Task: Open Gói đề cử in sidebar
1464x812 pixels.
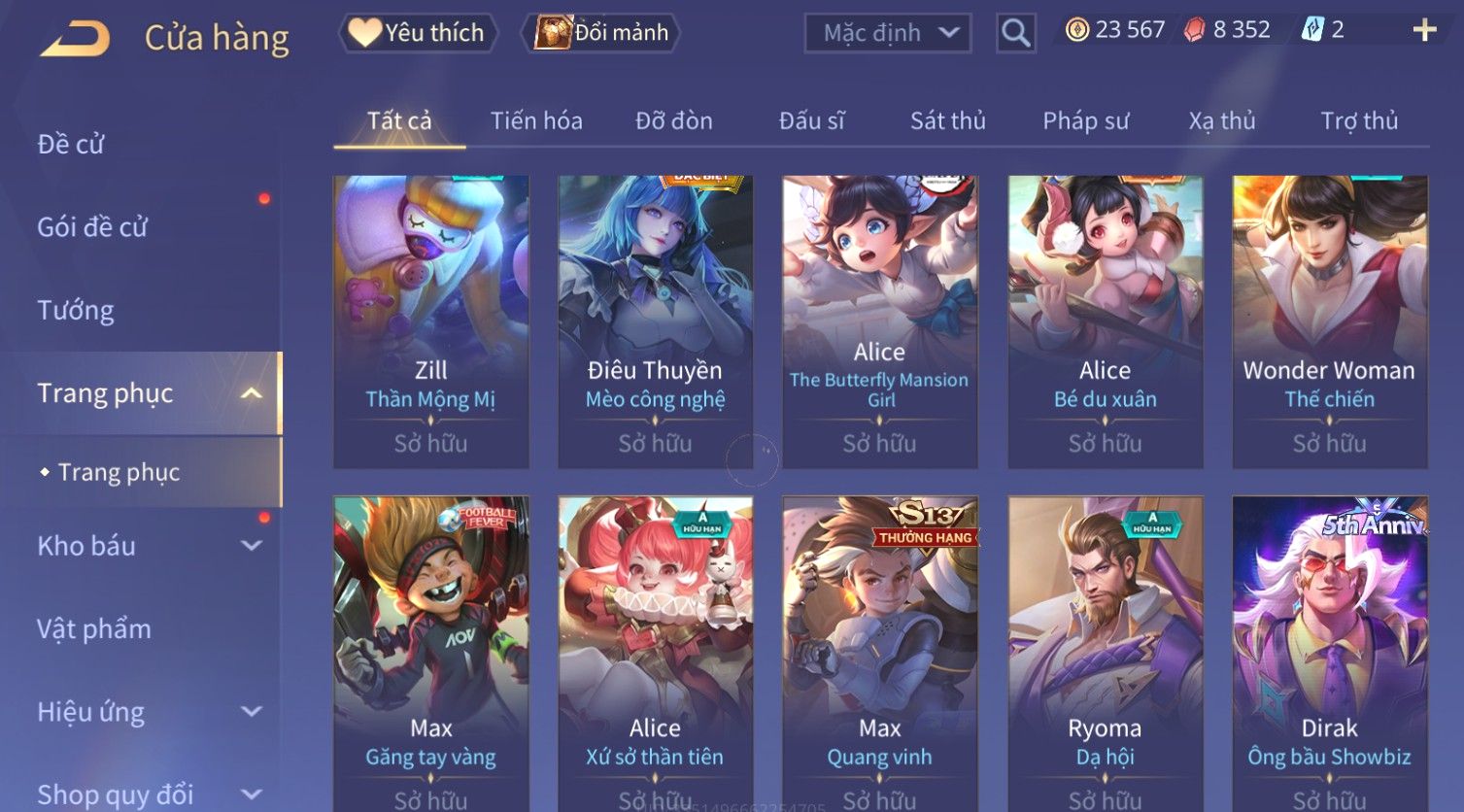Action: pyautogui.click(x=92, y=227)
